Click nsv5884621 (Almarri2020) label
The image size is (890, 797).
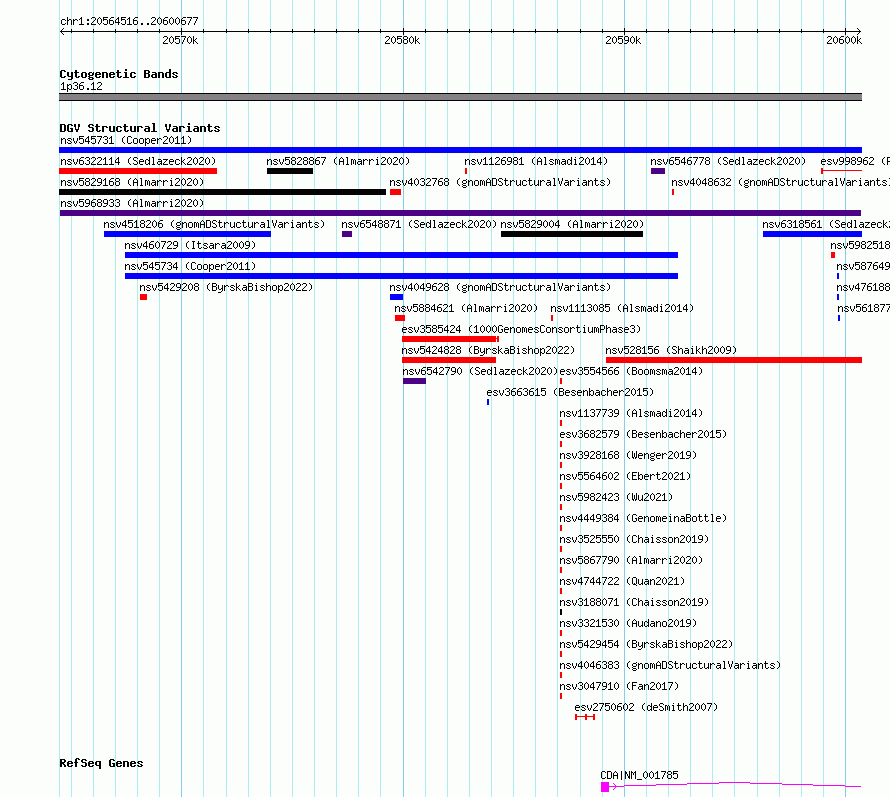[466, 308]
